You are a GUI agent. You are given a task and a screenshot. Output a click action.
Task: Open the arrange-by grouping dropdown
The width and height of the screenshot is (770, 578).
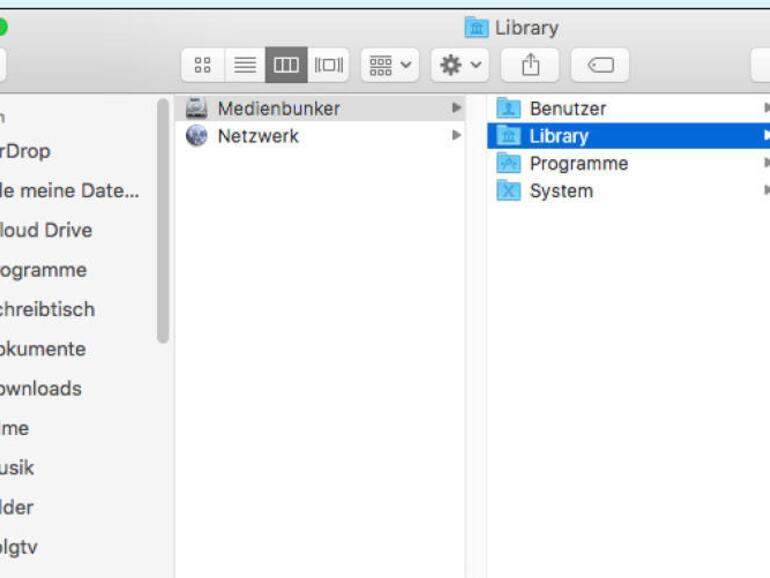click(x=390, y=65)
